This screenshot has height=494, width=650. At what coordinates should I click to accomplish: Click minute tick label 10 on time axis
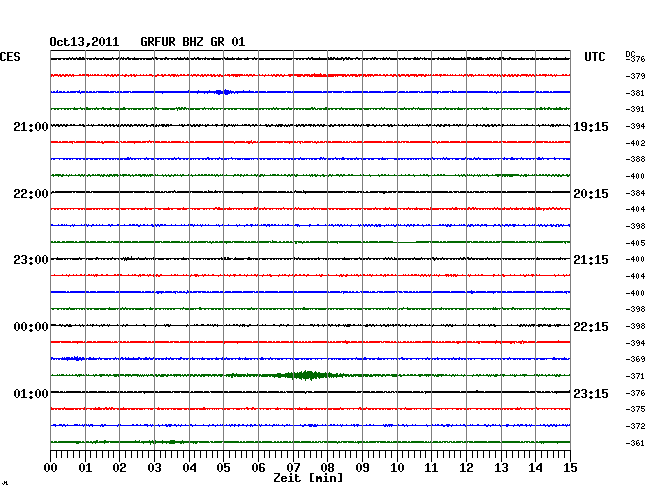pos(397,468)
